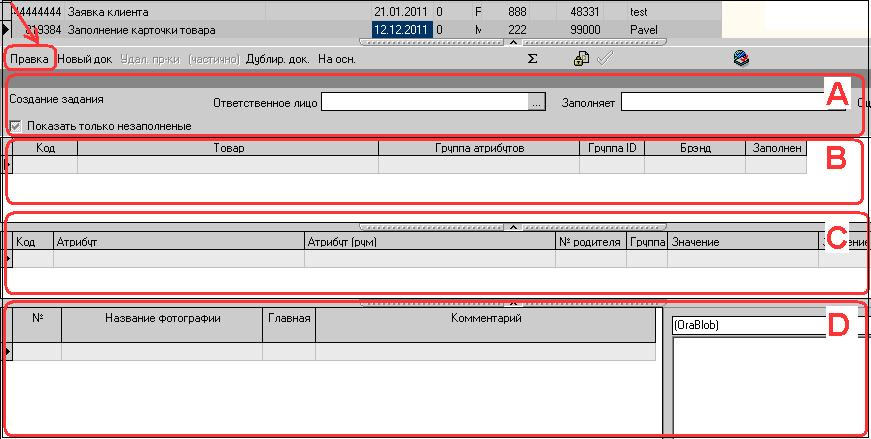Click the Комментарий column header
This screenshot has width=871, height=439.
[486, 325]
